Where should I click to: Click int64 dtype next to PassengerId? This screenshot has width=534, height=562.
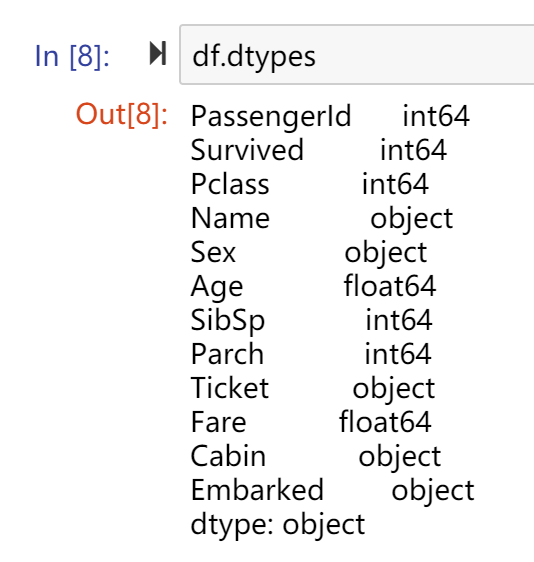tap(436, 116)
